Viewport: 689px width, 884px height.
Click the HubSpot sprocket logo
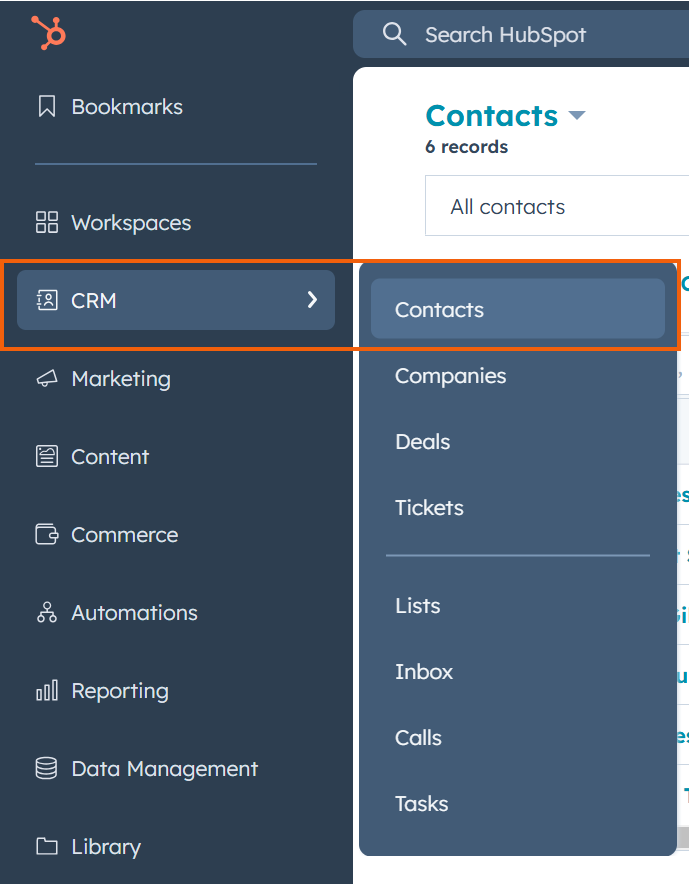48,32
